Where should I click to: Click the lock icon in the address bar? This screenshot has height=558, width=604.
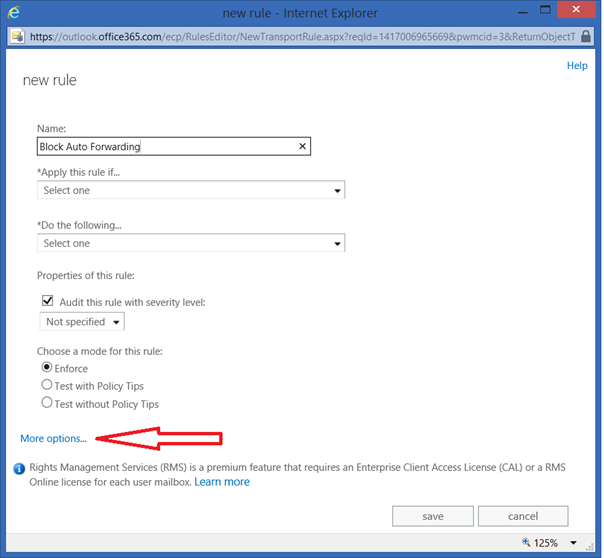[x=16, y=37]
